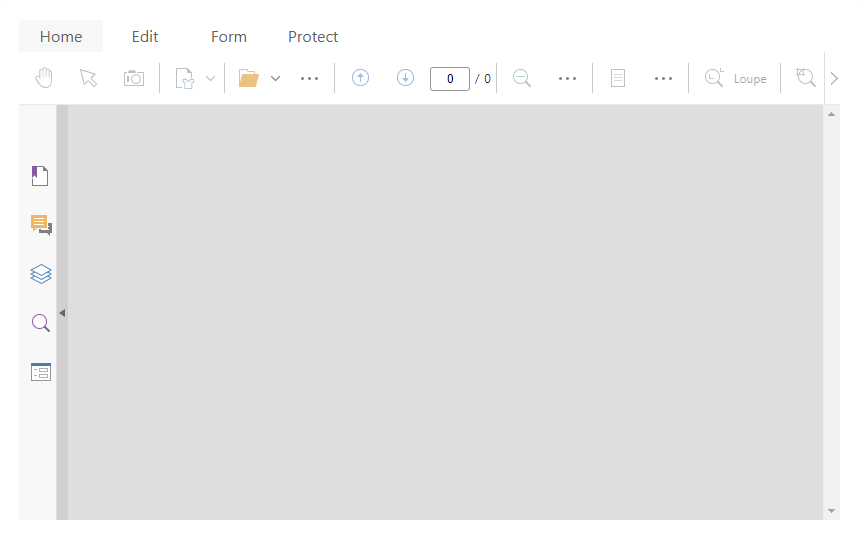859x543 pixels.
Task: Show the Layers sidebar panel
Action: pyautogui.click(x=41, y=274)
